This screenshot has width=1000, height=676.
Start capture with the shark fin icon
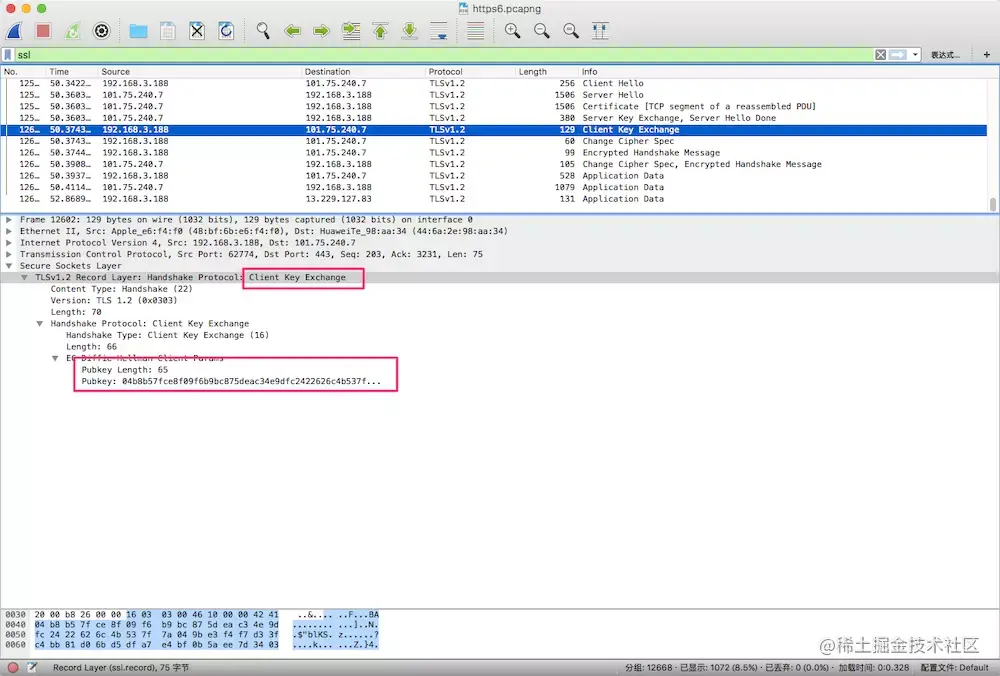(14, 31)
